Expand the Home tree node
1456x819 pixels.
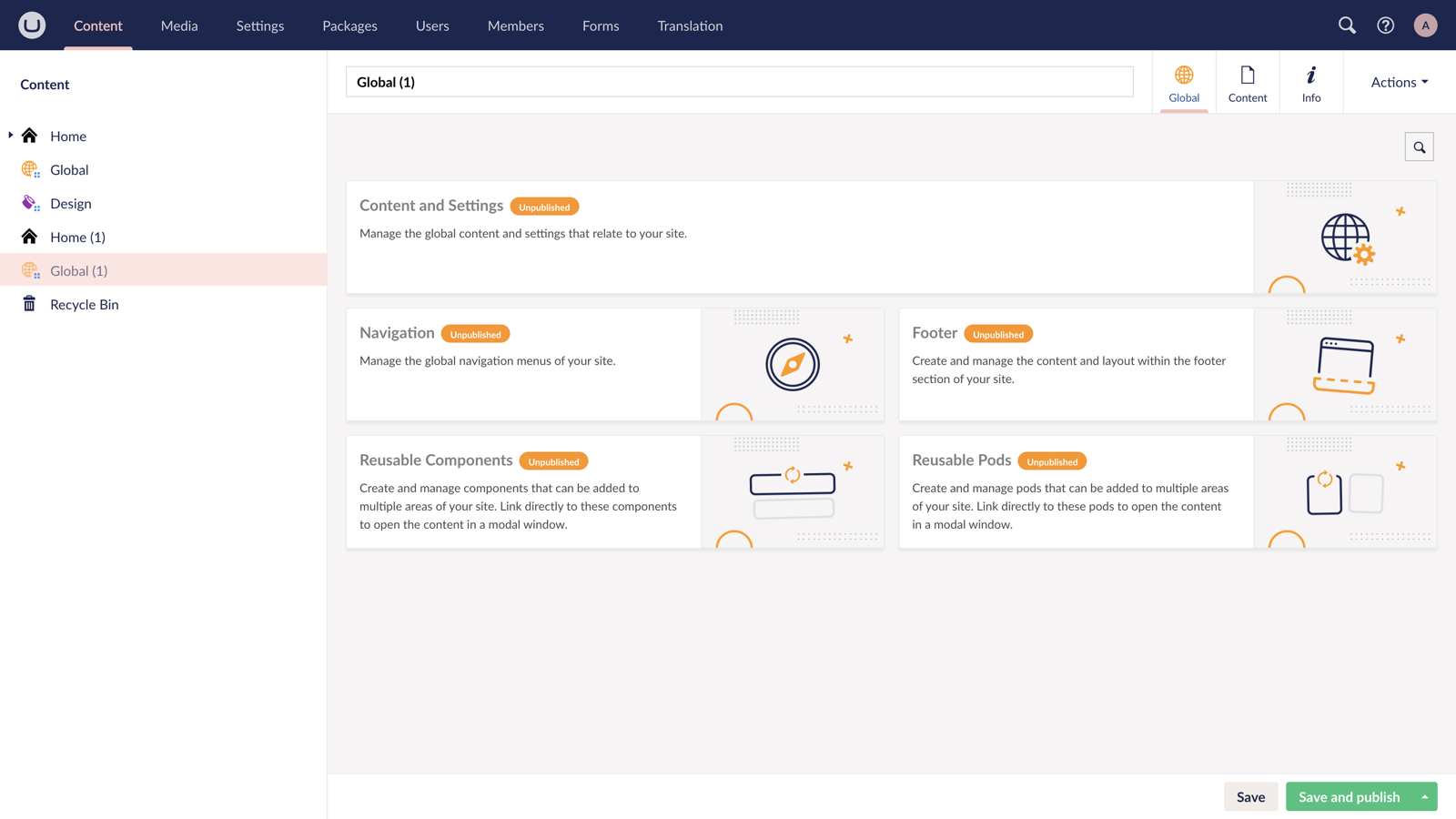(10, 136)
